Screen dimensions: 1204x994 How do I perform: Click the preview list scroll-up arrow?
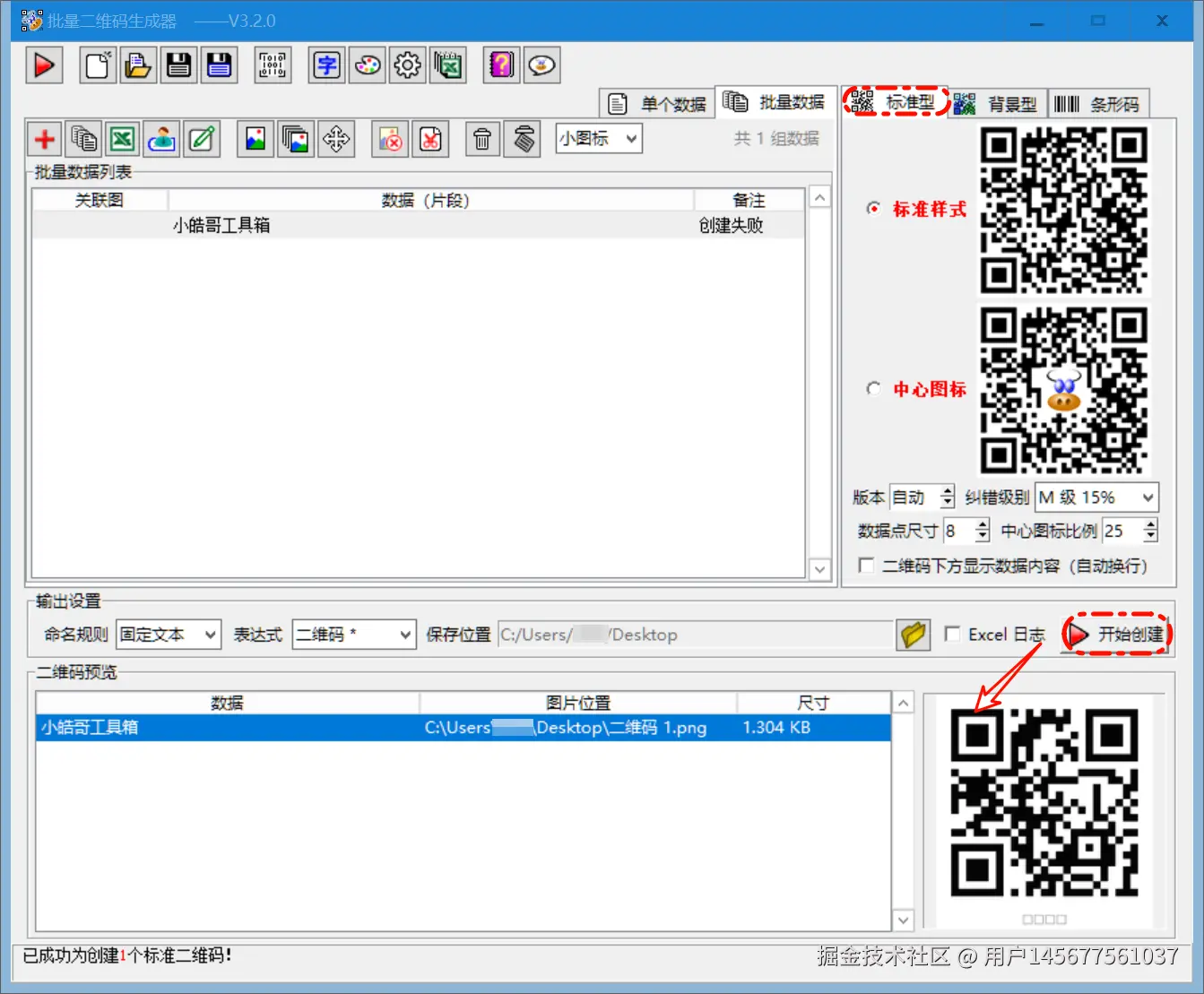pos(904,703)
